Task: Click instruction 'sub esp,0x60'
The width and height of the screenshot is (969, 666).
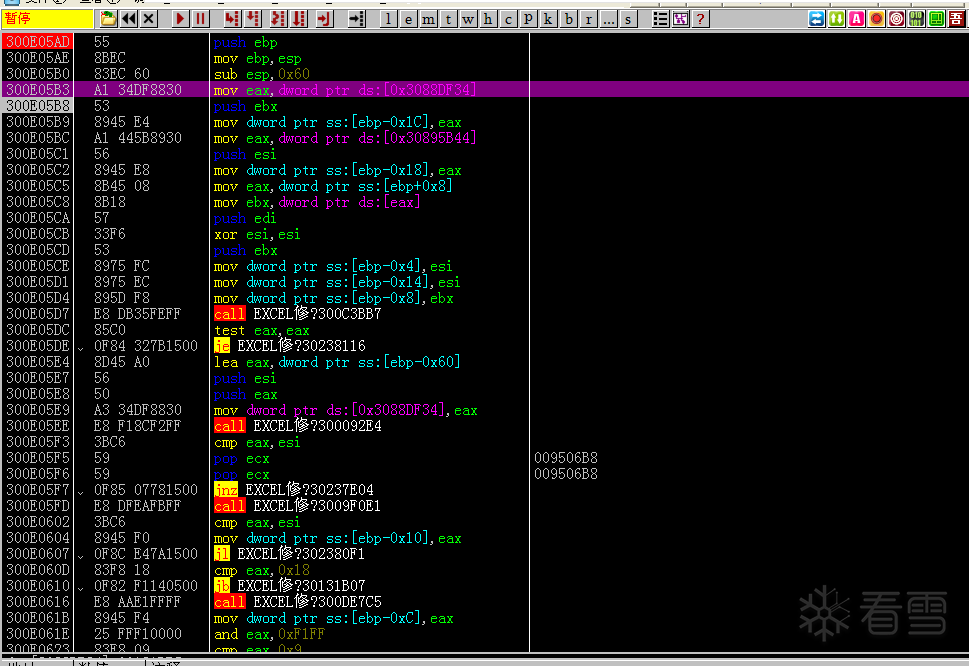Action: coord(261,74)
